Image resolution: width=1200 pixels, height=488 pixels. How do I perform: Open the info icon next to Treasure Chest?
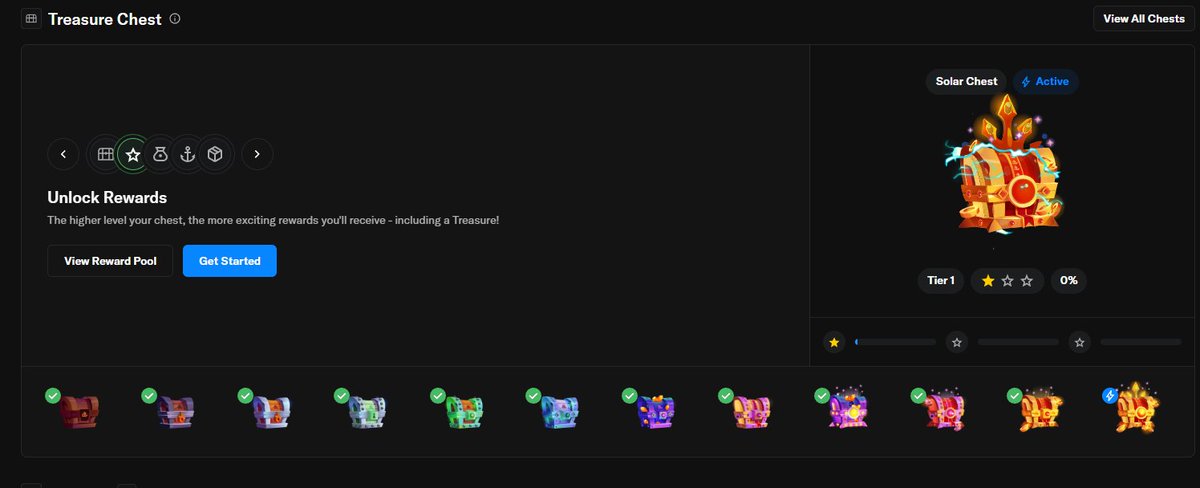point(175,19)
